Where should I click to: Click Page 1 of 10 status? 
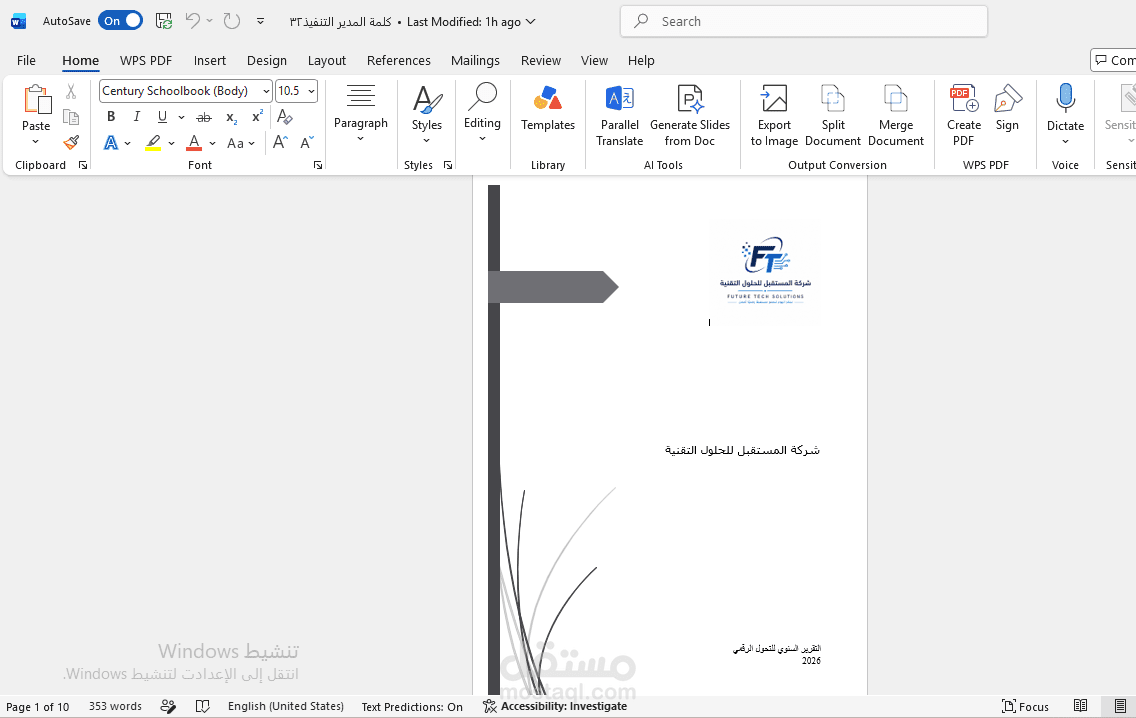pos(38,706)
